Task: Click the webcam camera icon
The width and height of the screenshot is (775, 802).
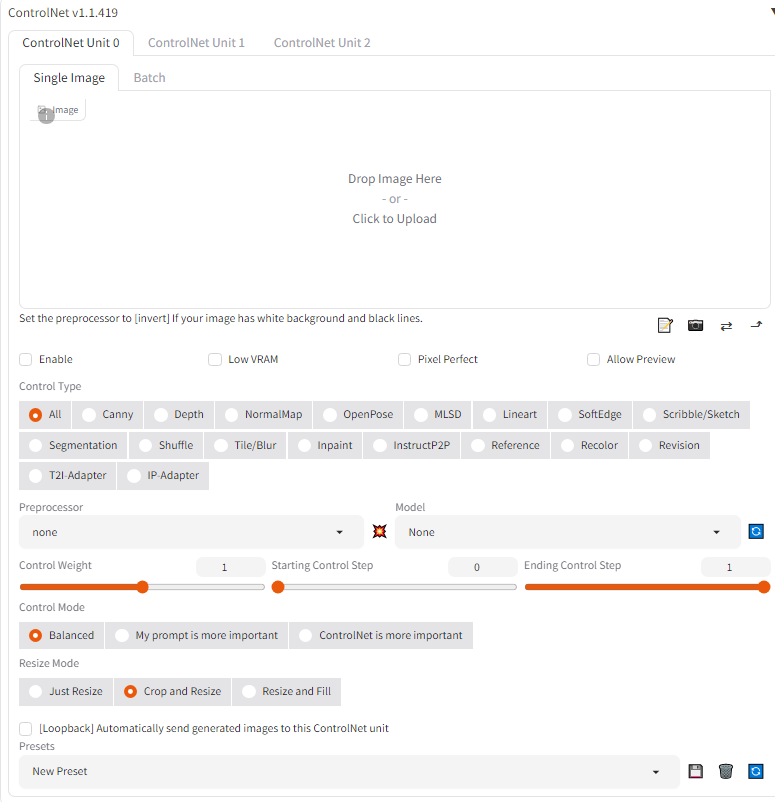Action: coord(695,325)
